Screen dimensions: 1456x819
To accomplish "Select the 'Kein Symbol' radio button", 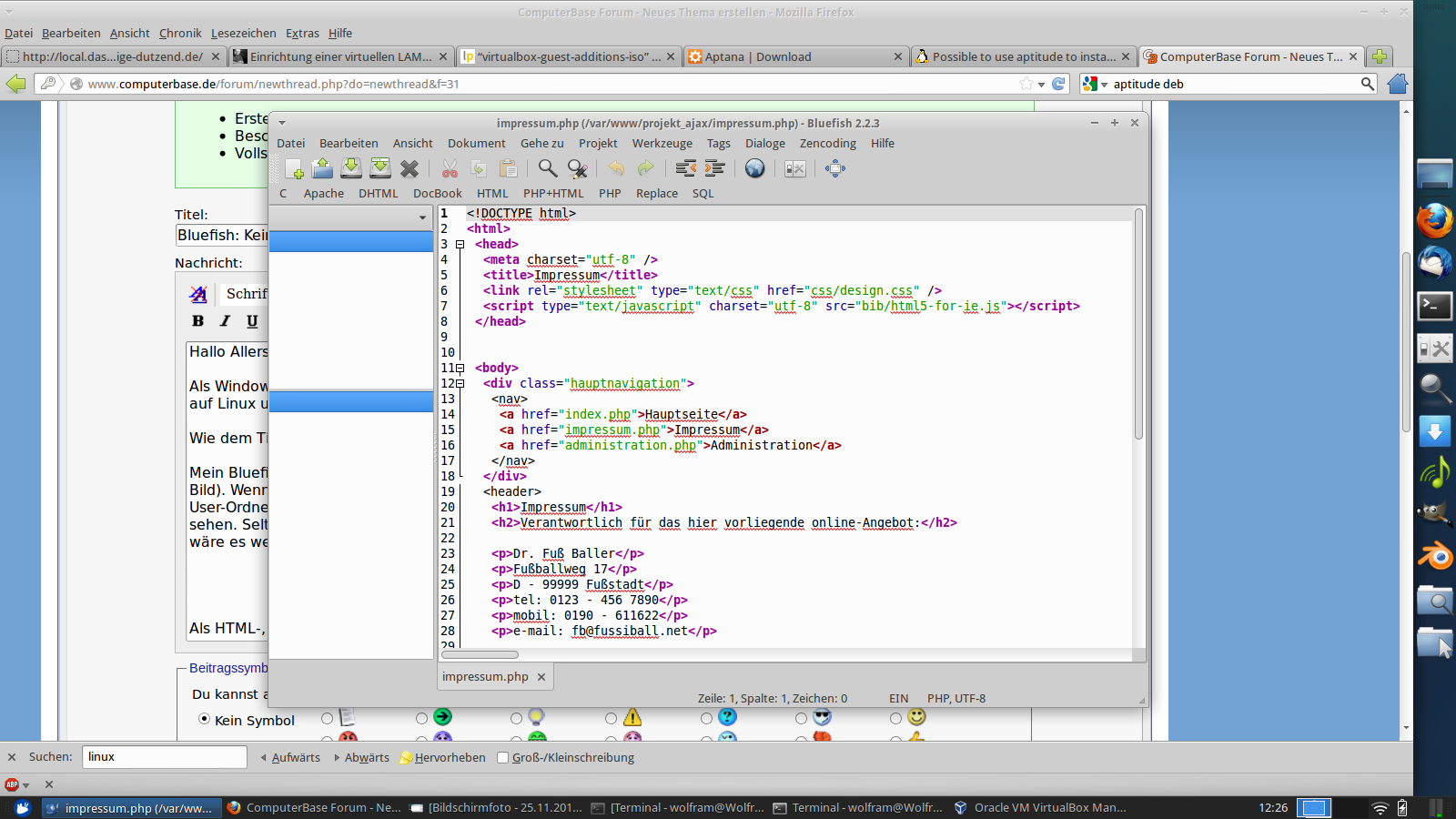I will [205, 719].
